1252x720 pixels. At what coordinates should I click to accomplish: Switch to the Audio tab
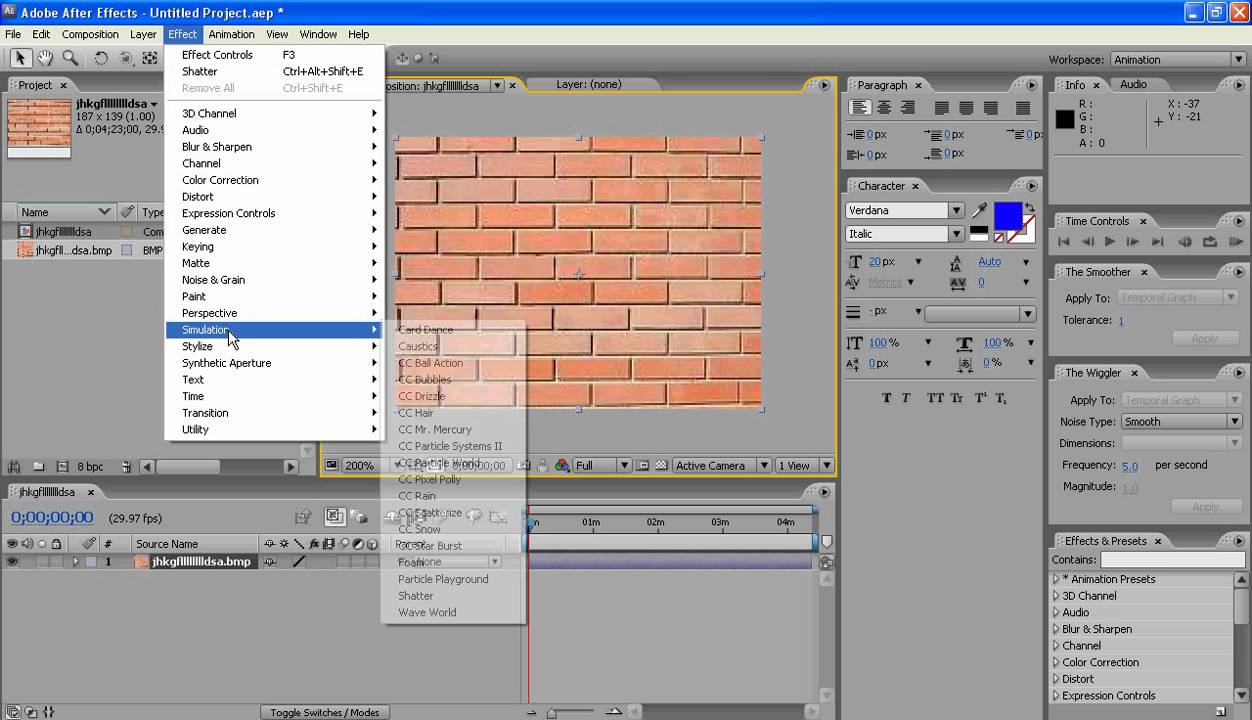pos(1133,84)
